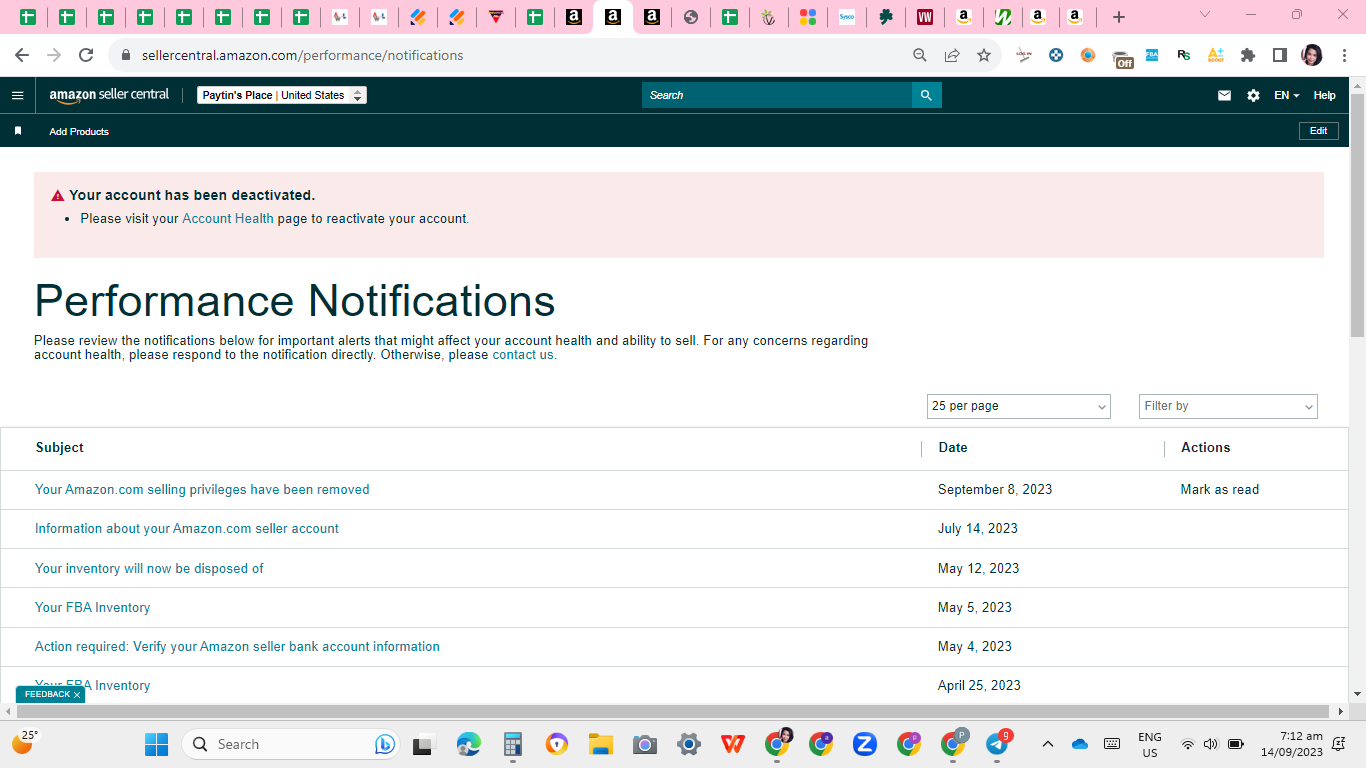Image resolution: width=1366 pixels, height=768 pixels.
Task: Click the bookmark icon beside Add Products
Action: click(18, 131)
